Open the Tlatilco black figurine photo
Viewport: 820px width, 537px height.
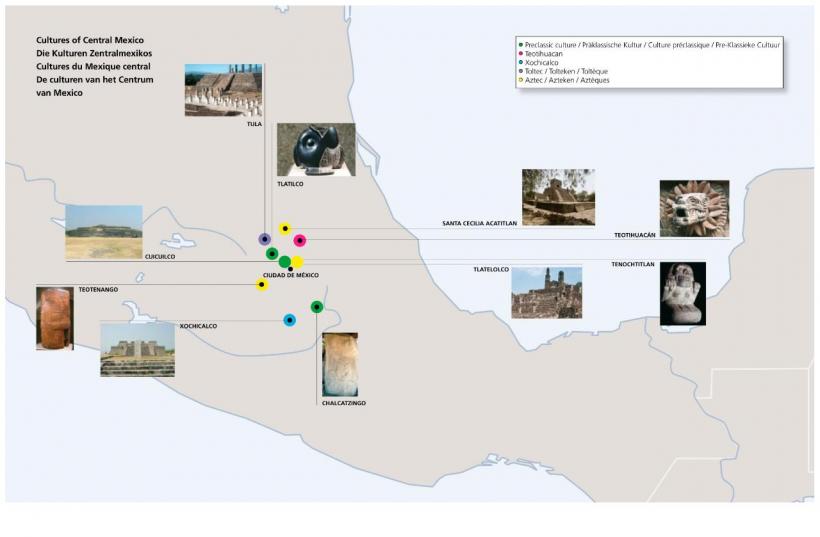316,150
